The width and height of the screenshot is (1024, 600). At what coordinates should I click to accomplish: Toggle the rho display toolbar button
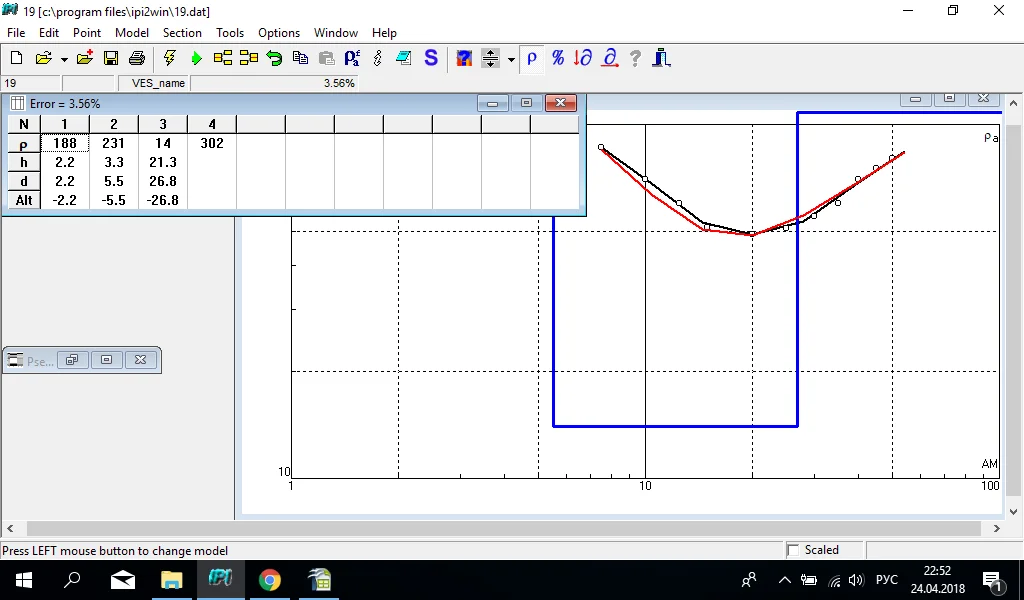[532, 59]
